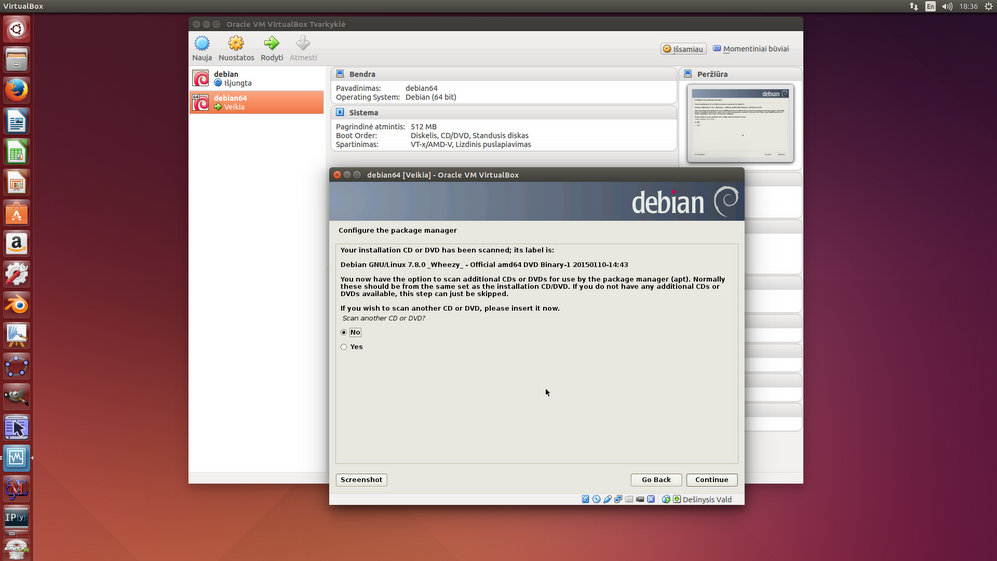Switch to Momentiniai būviai snapshots view
Viewport: 997px width, 561px height.
coord(750,48)
